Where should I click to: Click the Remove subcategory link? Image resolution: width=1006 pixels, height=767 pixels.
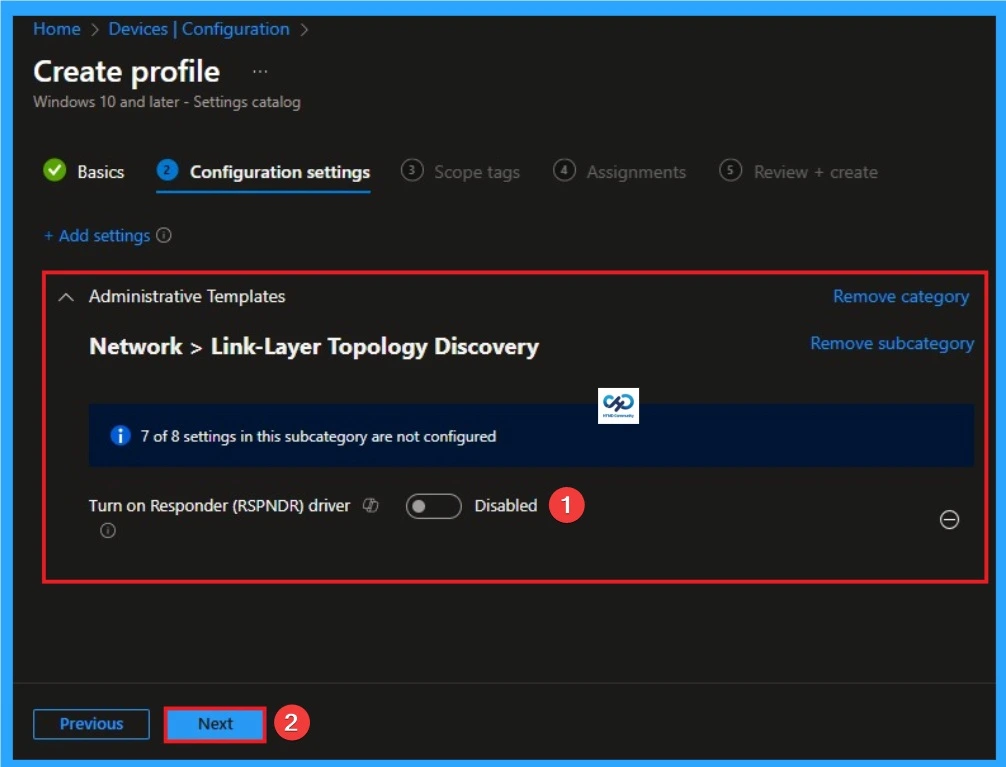(891, 343)
